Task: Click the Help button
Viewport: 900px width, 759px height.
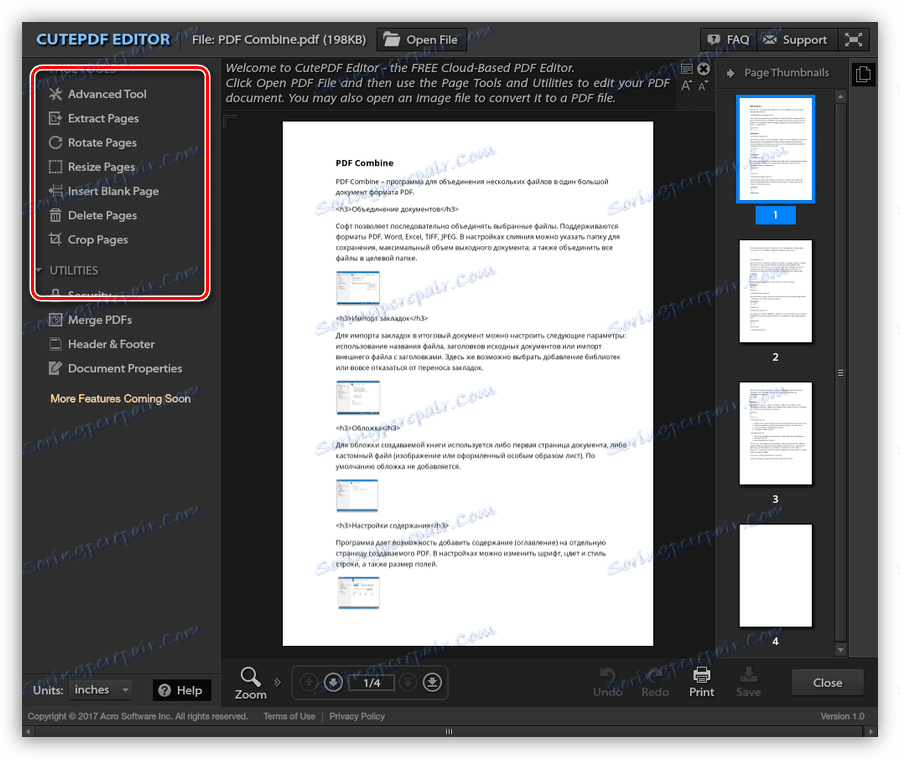Action: pos(181,690)
